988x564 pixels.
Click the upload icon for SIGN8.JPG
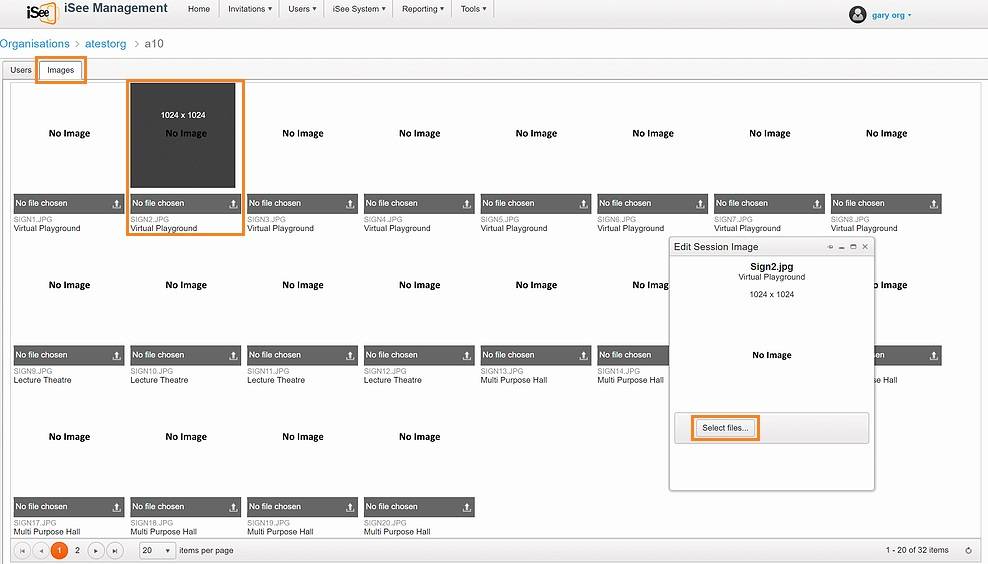(x=934, y=204)
